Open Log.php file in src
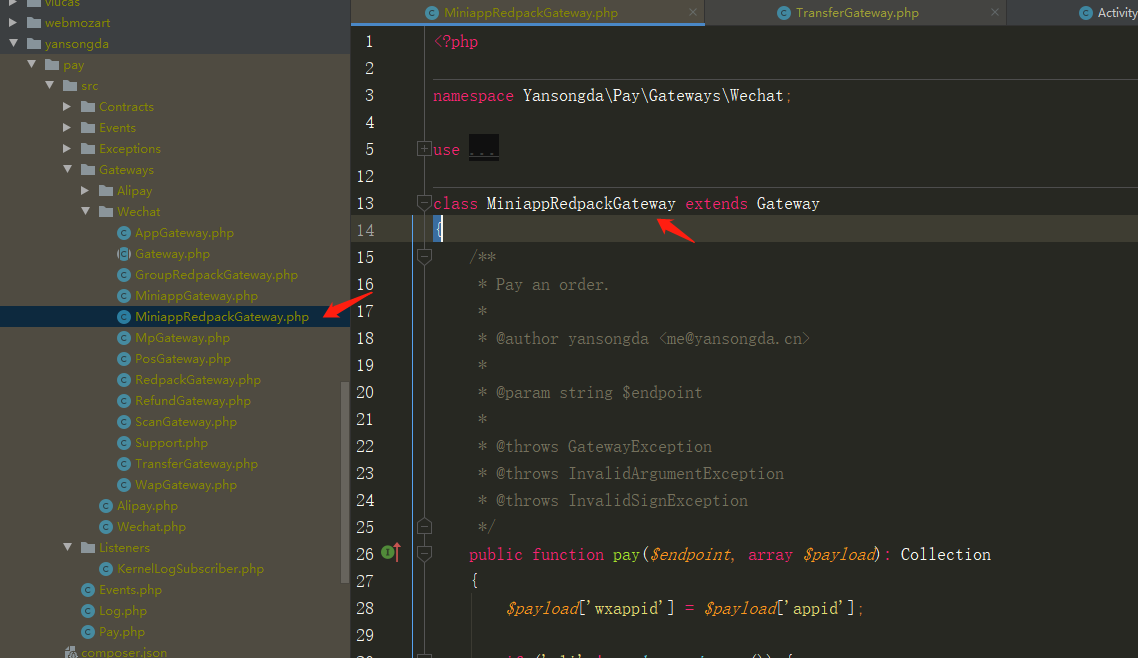This screenshot has height=658, width=1138. (x=123, y=612)
